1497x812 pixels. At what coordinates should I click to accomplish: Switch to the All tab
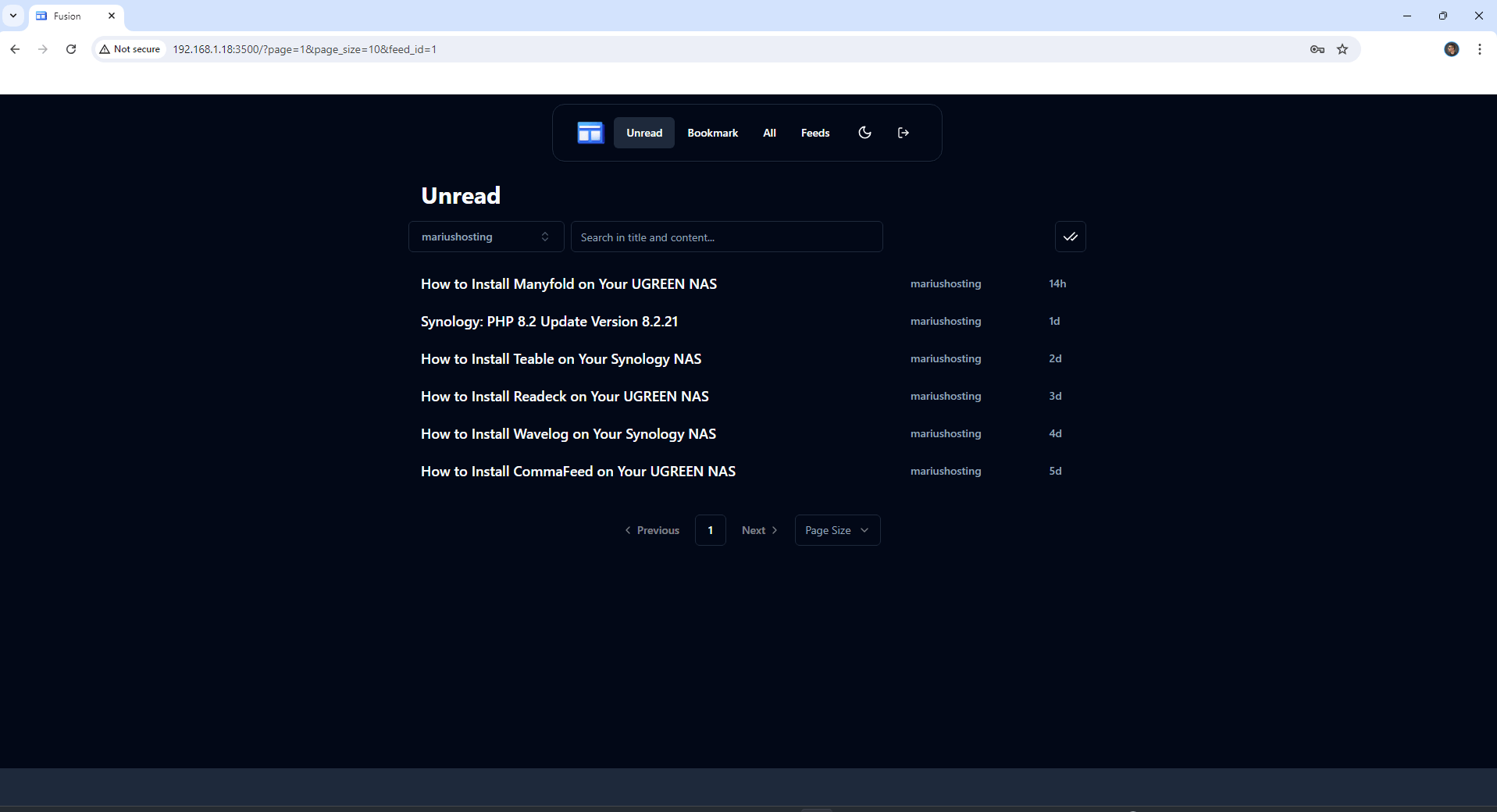(x=769, y=133)
